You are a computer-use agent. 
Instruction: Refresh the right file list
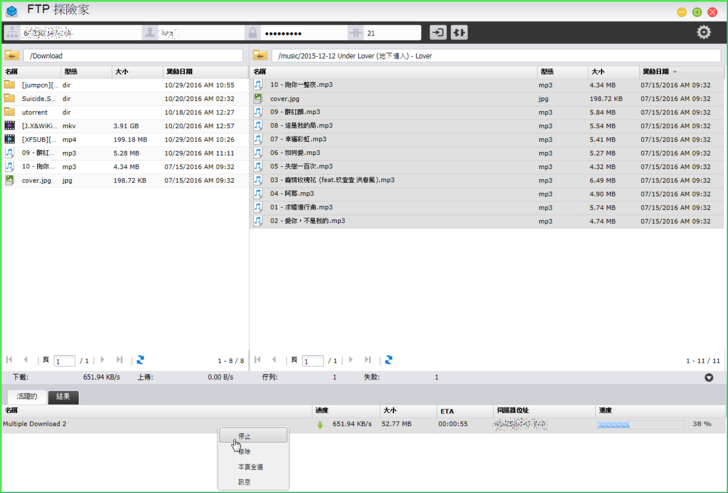(x=388, y=360)
